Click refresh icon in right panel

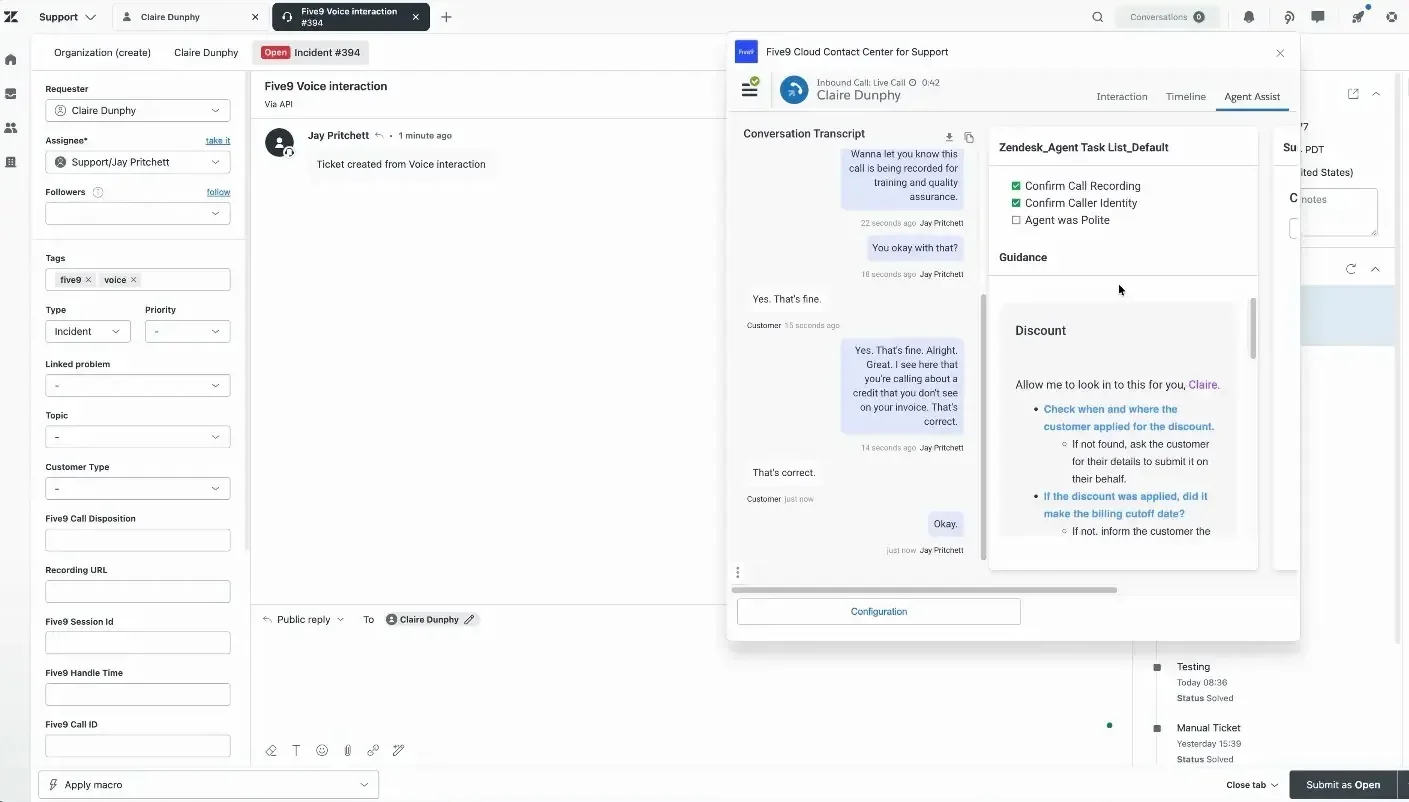1351,269
